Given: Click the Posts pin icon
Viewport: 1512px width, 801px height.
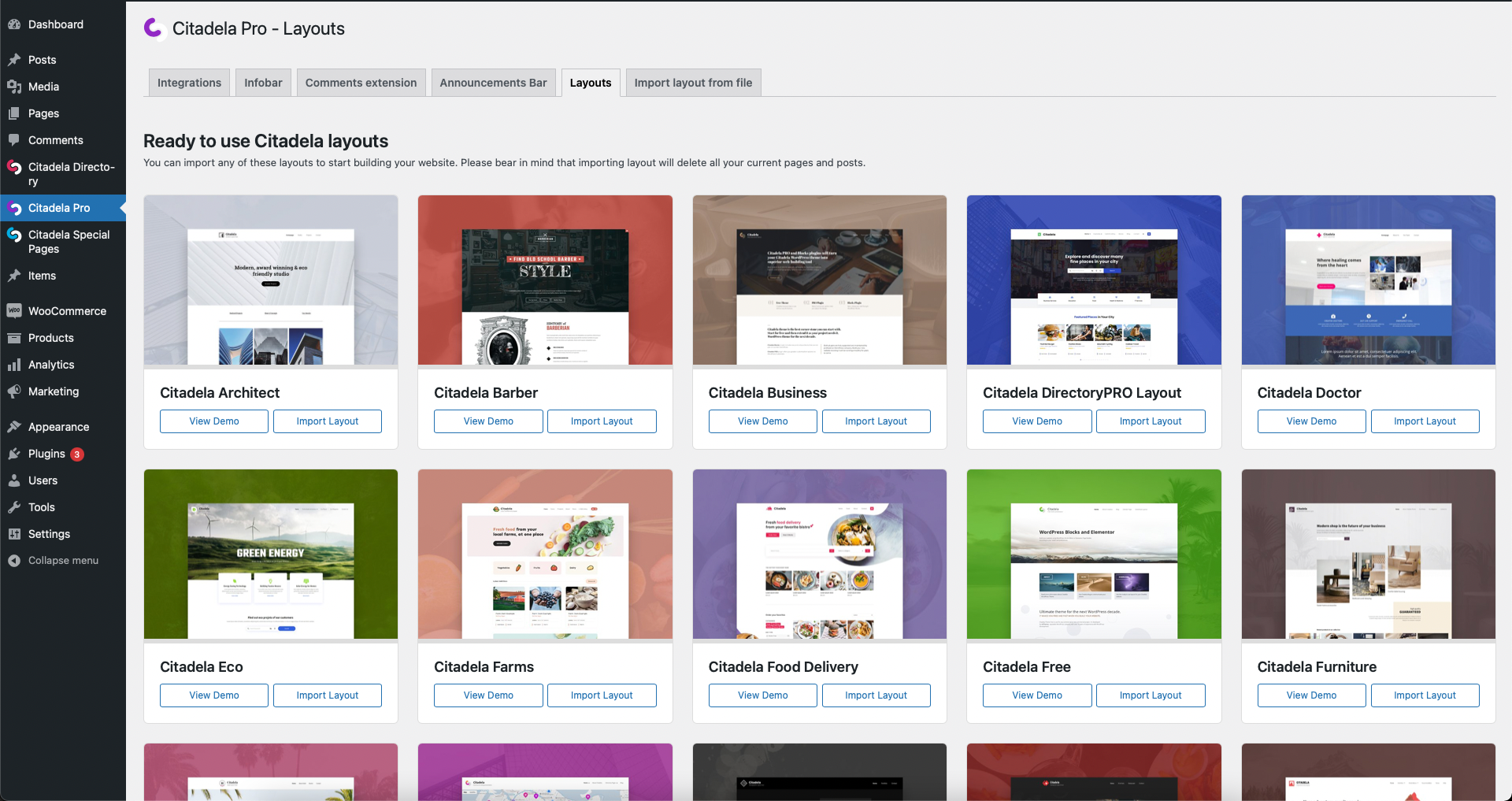Looking at the screenshot, I should pos(14,60).
